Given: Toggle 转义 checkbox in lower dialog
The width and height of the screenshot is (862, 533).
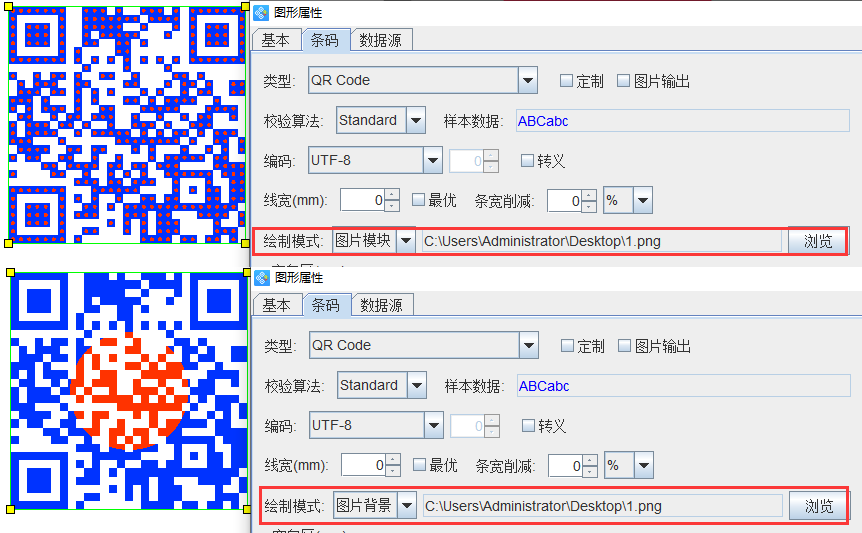Looking at the screenshot, I should (x=528, y=425).
